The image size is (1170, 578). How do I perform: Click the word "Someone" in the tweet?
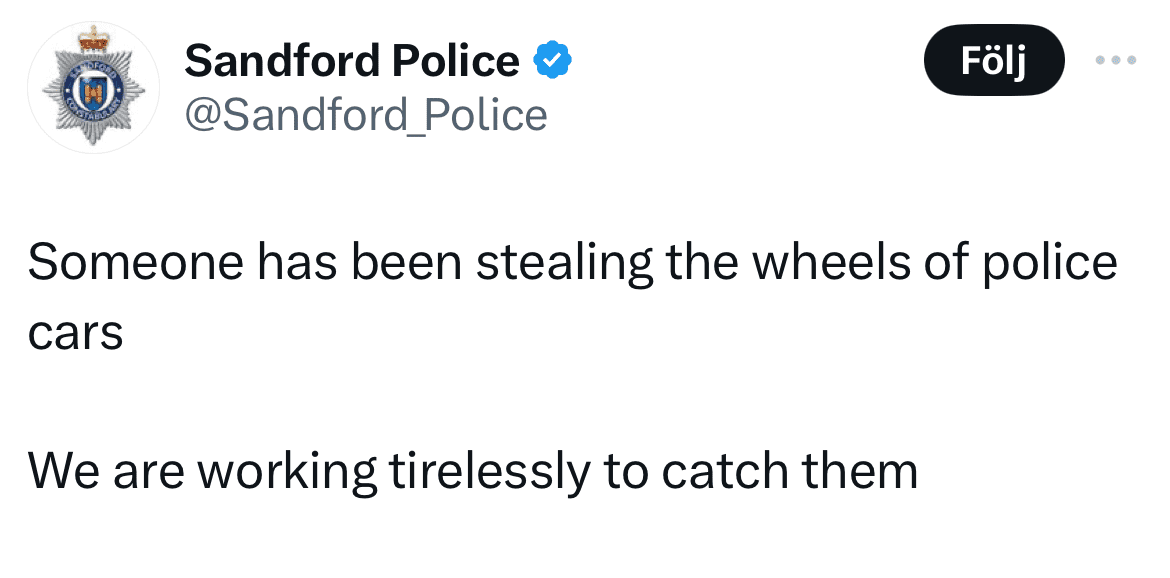tap(135, 263)
